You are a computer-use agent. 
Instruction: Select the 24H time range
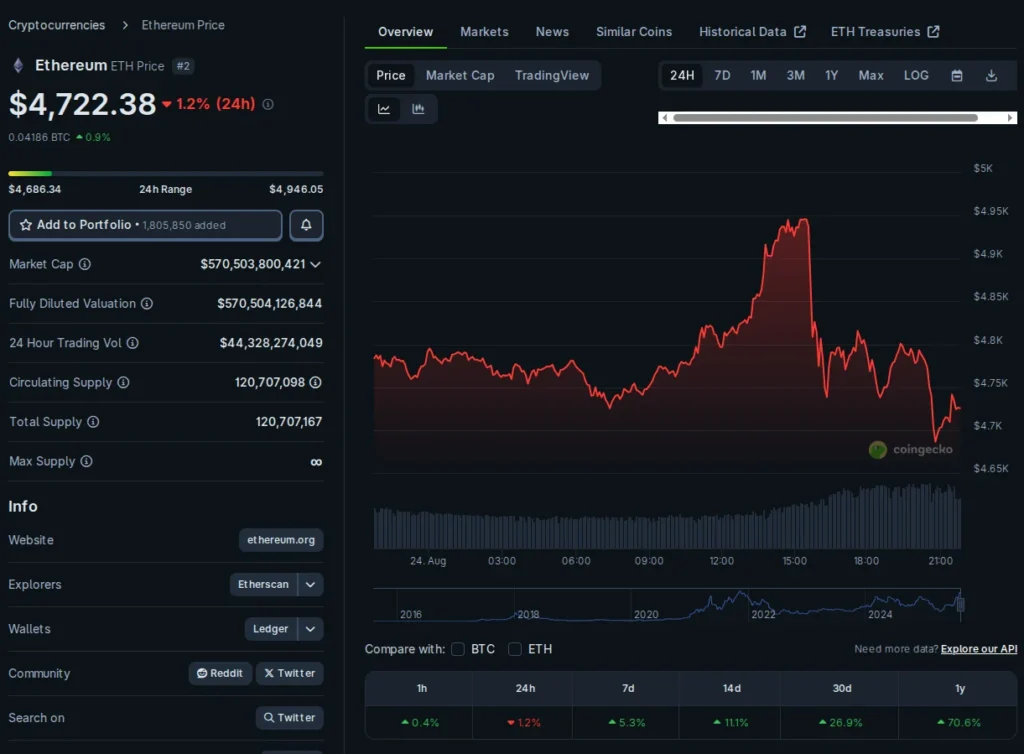[682, 76]
